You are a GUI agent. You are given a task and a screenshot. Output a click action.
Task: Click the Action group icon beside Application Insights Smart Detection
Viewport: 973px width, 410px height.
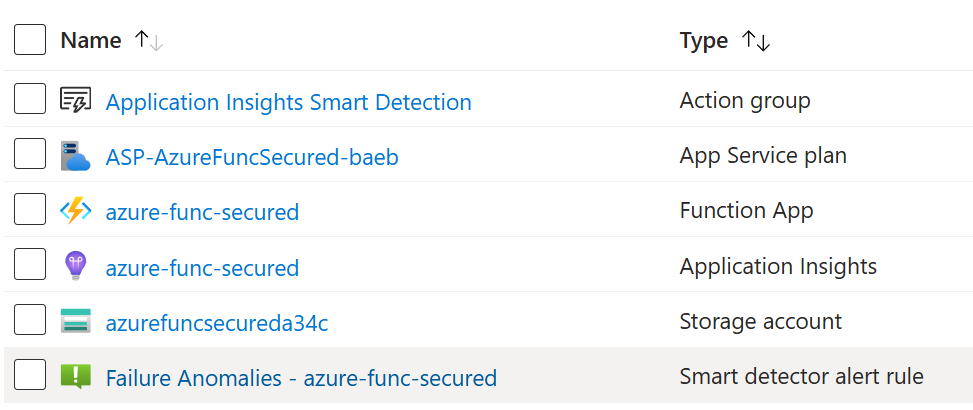pos(76,99)
